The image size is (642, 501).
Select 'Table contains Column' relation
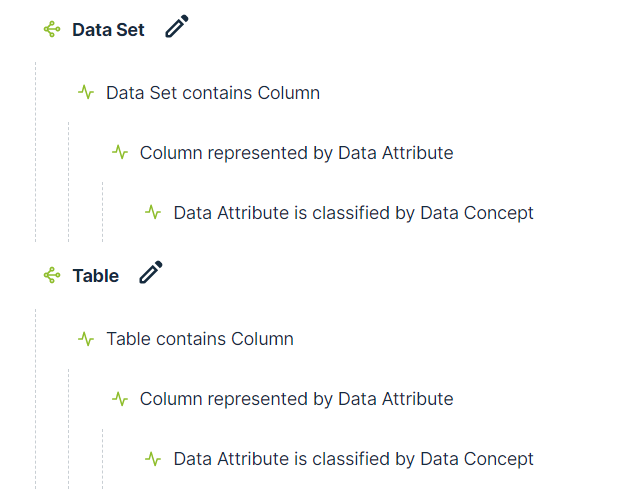(200, 339)
